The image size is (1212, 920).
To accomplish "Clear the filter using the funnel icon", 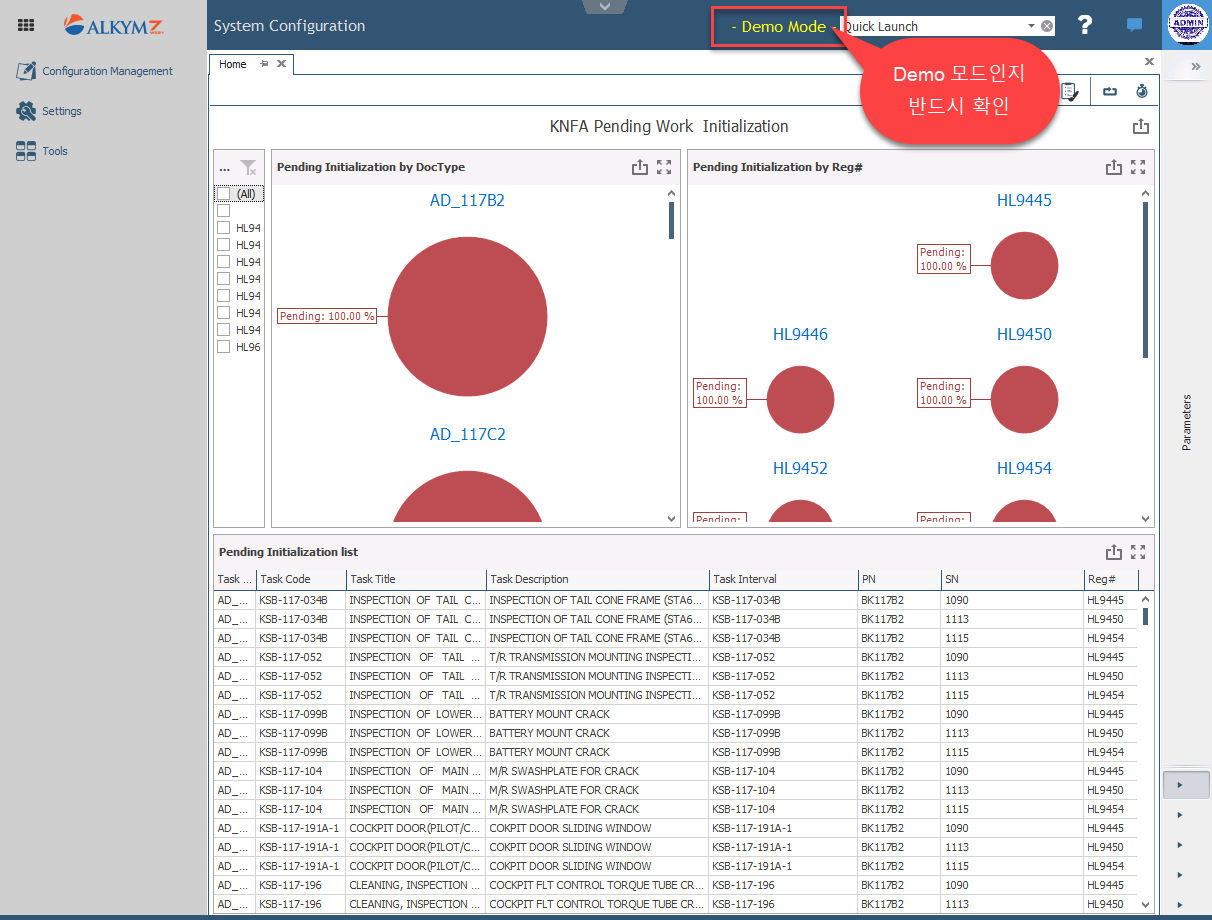I will tap(249, 168).
